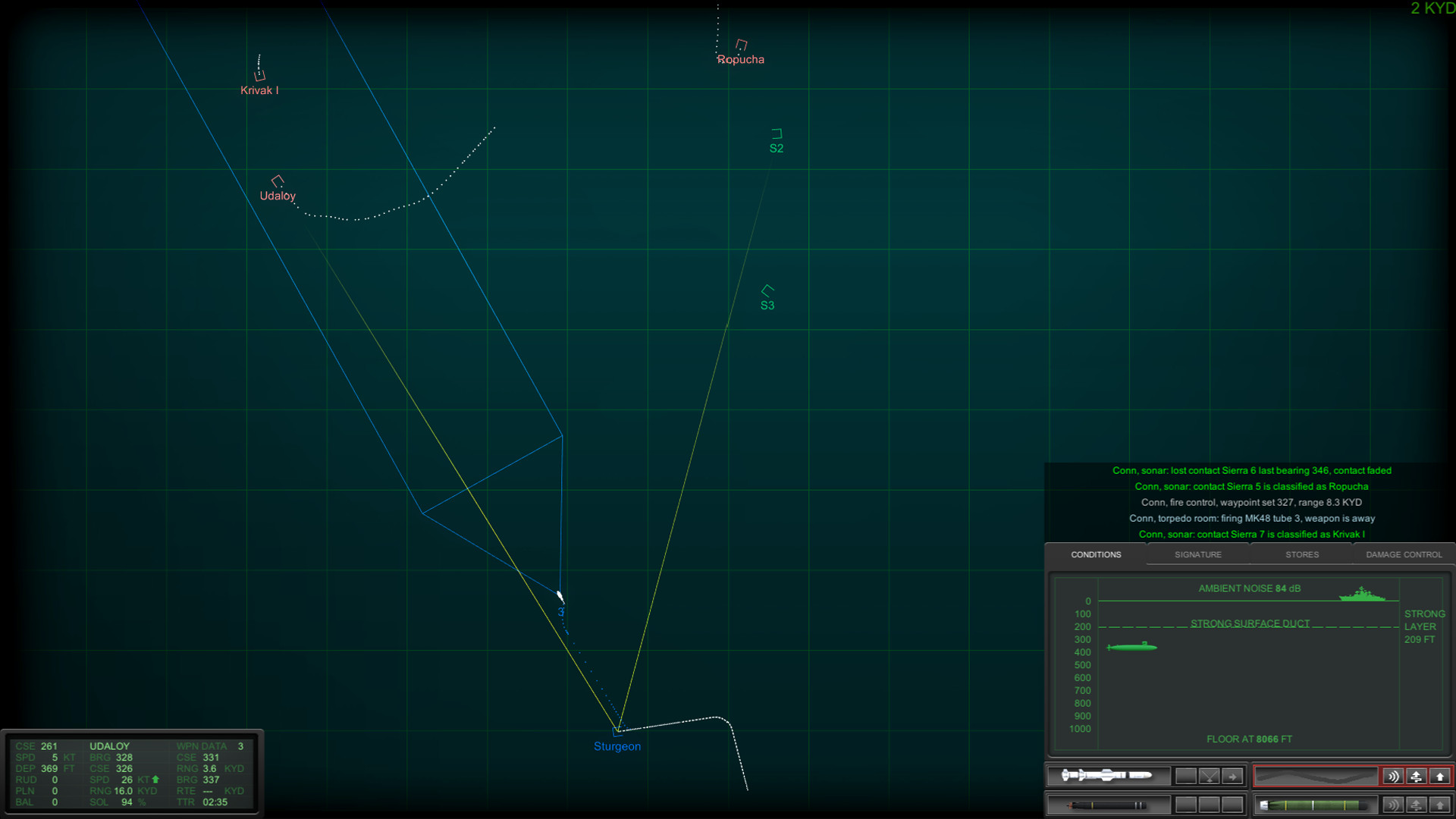Switch to the Signature tab
This screenshot has width=1456, height=819.
[x=1197, y=554]
